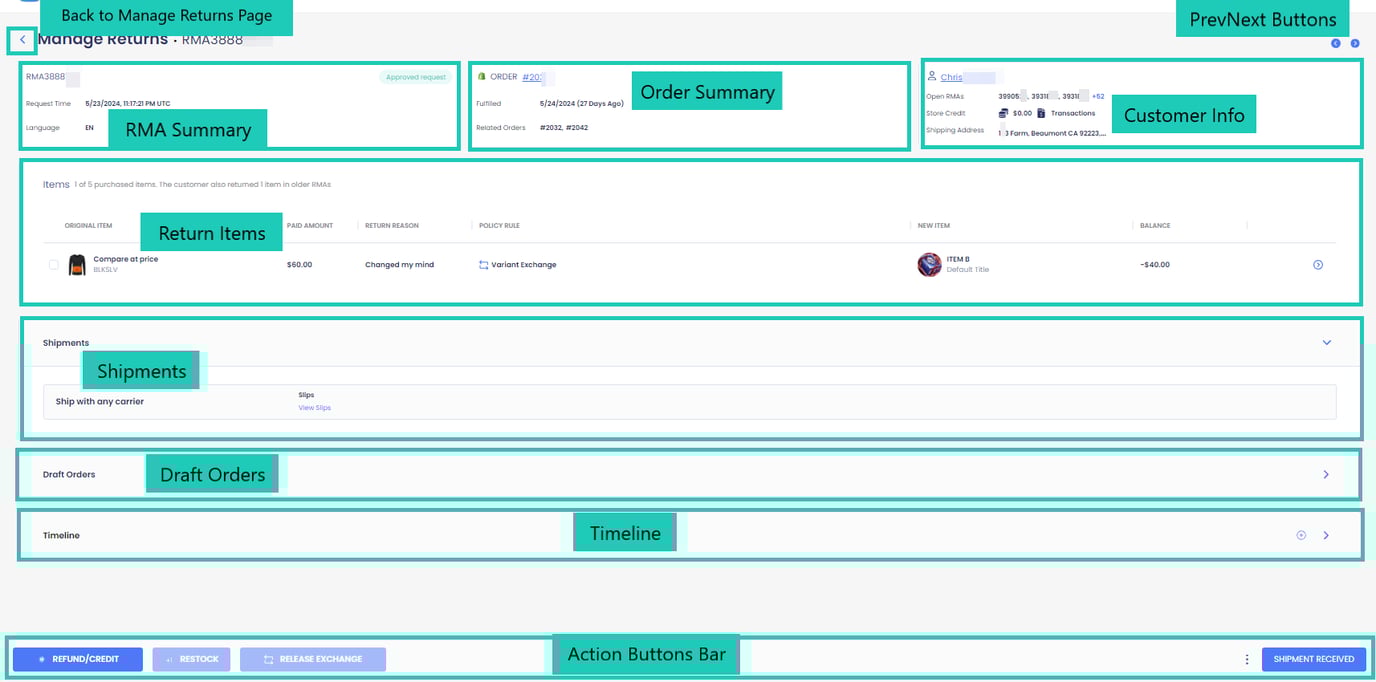1376x682 pixels.
Task: Open item details via the circled arrow
Action: 1318,264
